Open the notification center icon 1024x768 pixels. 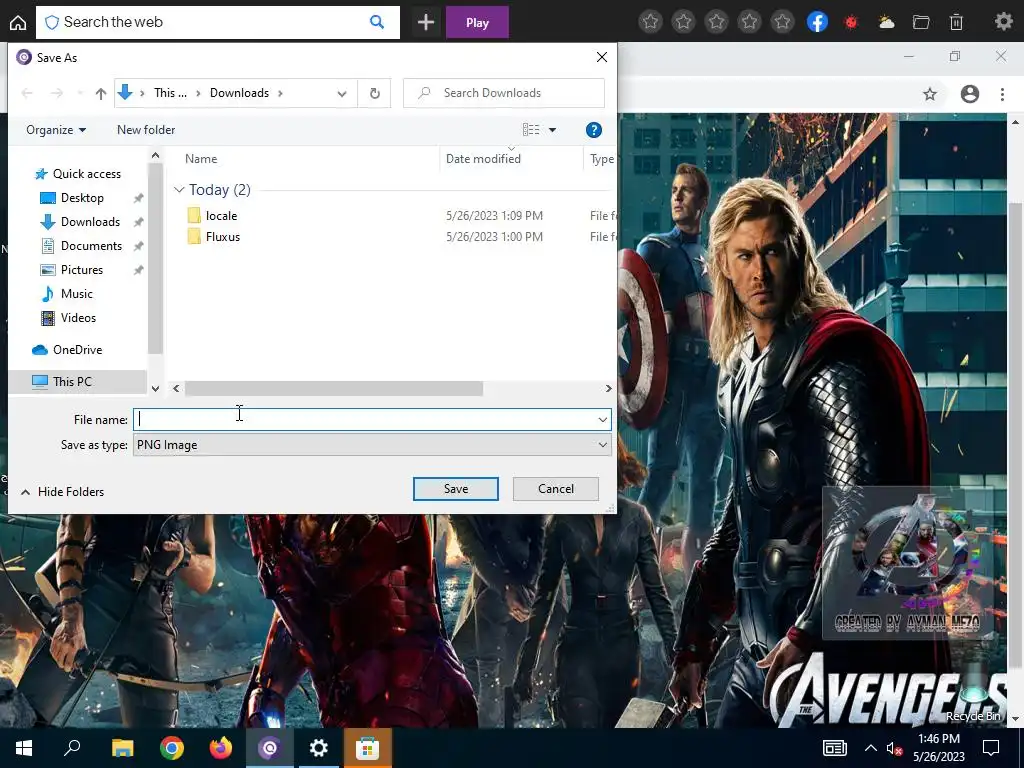pos(991,748)
